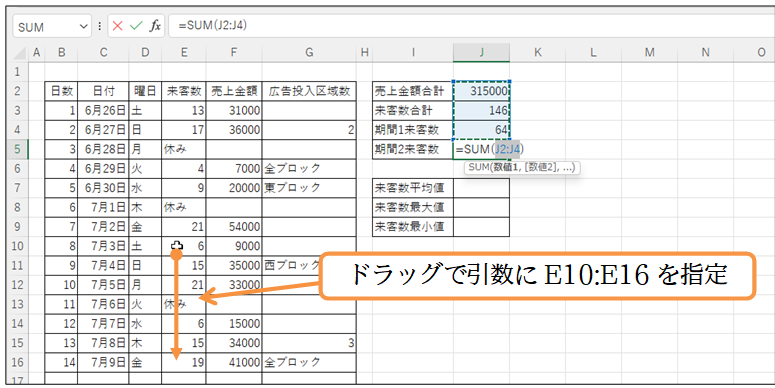775x388 pixels.
Task: Click the 曜日 header cell
Action: [145, 91]
